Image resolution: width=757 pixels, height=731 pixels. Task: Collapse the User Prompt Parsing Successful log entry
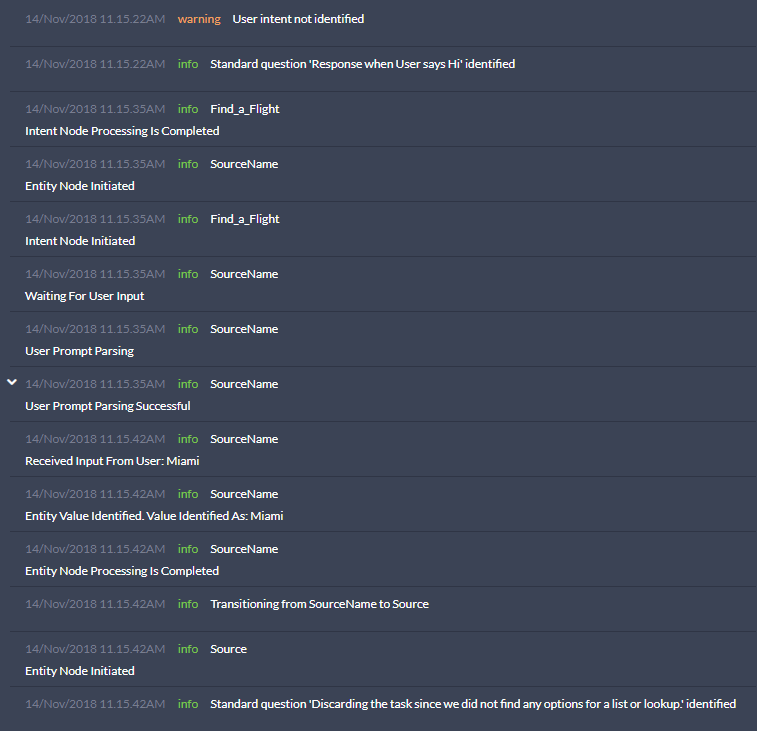point(12,382)
